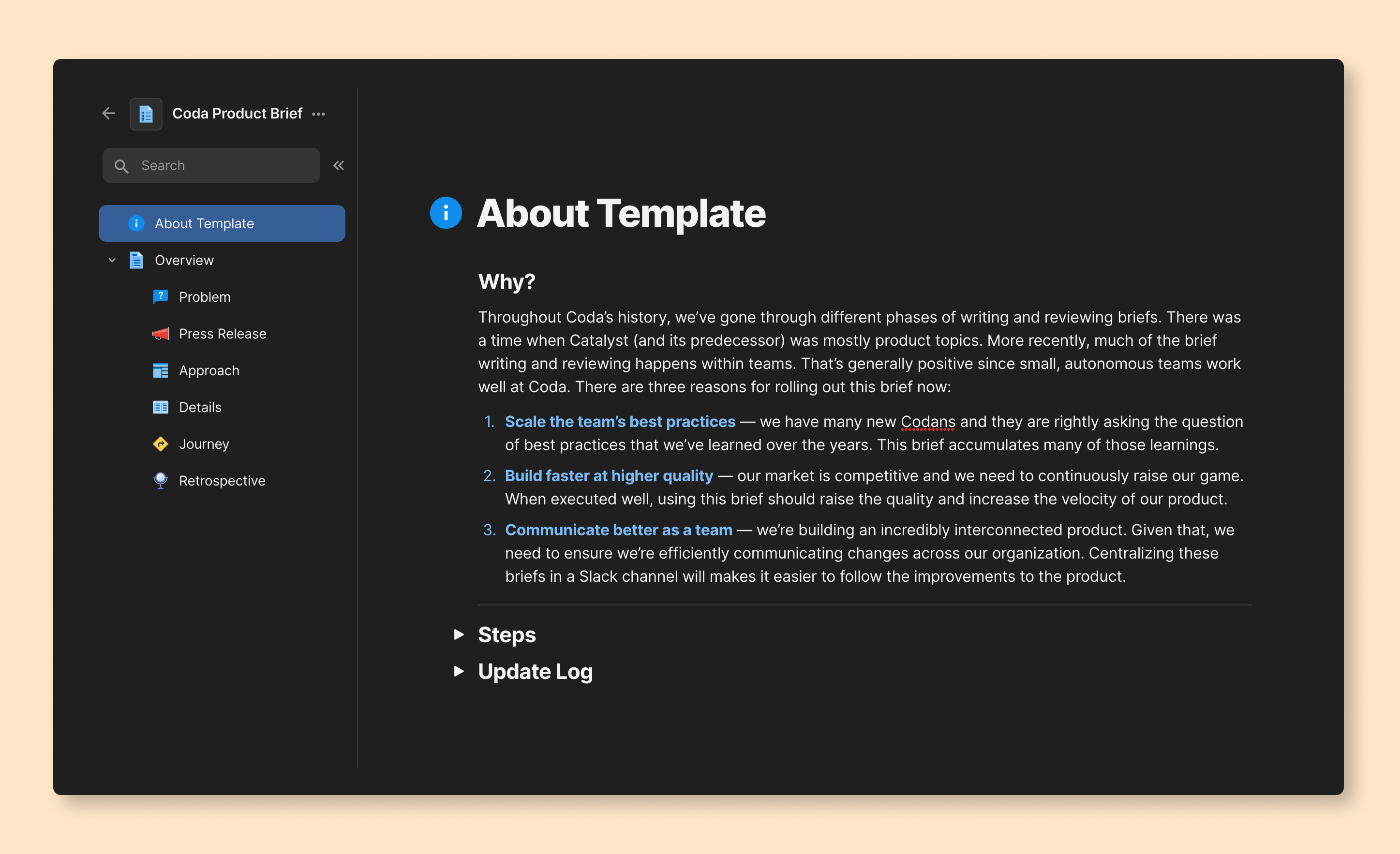Expand the Update Log section triangle
1400x854 pixels.
click(459, 671)
